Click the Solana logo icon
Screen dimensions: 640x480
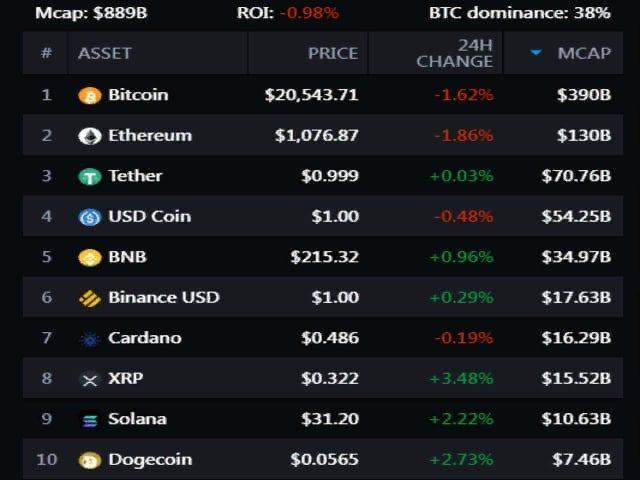coord(90,419)
